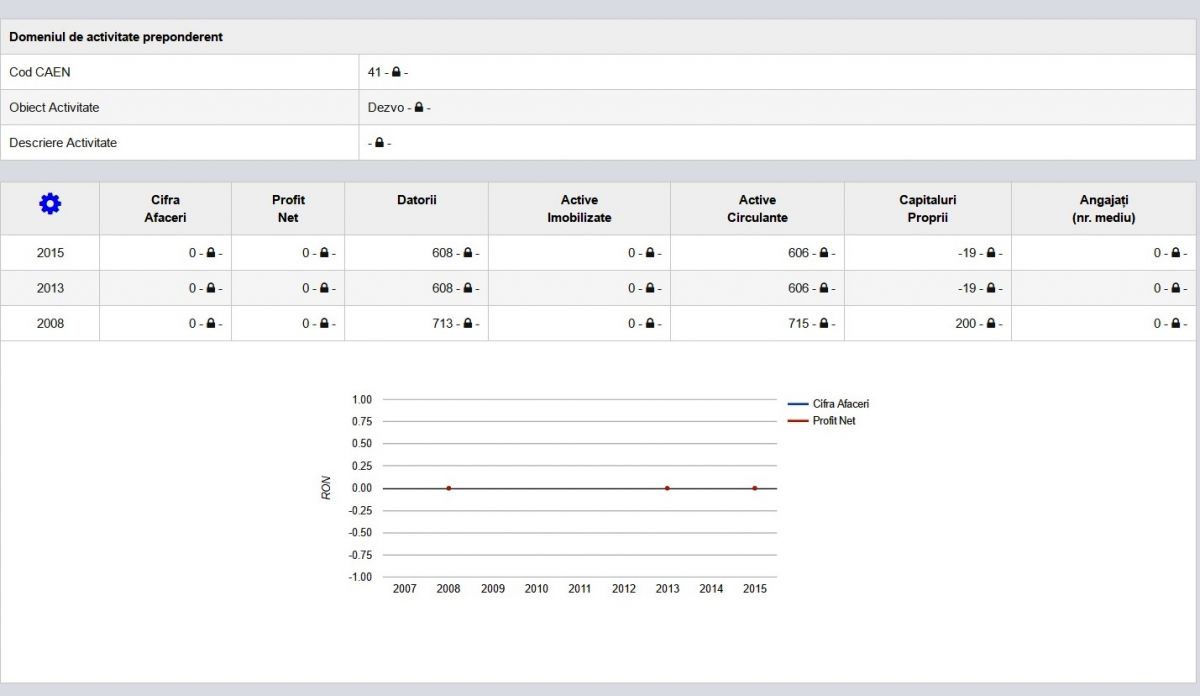Click the 2013 data point on chart
The width and height of the screenshot is (1200, 696).
tap(667, 488)
